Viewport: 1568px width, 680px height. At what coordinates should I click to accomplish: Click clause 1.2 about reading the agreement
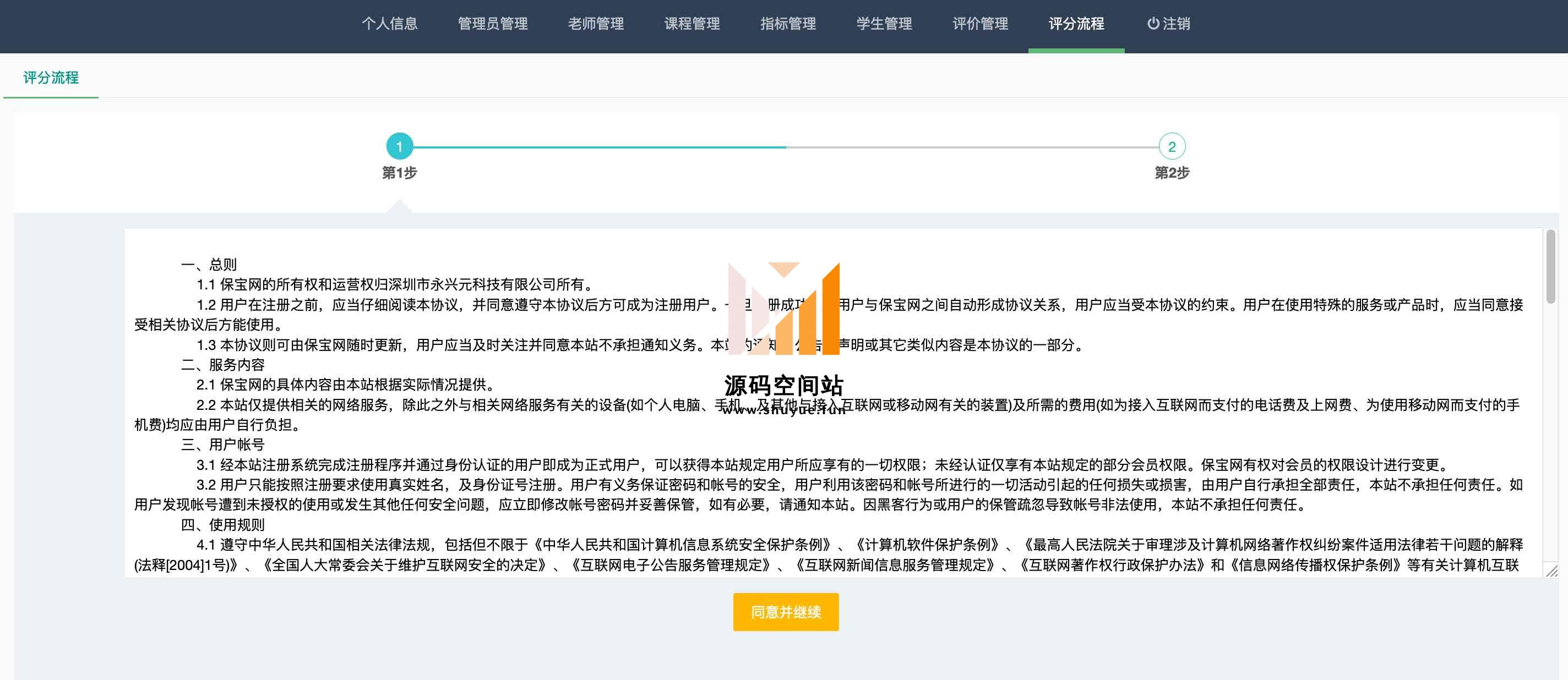[829, 315]
